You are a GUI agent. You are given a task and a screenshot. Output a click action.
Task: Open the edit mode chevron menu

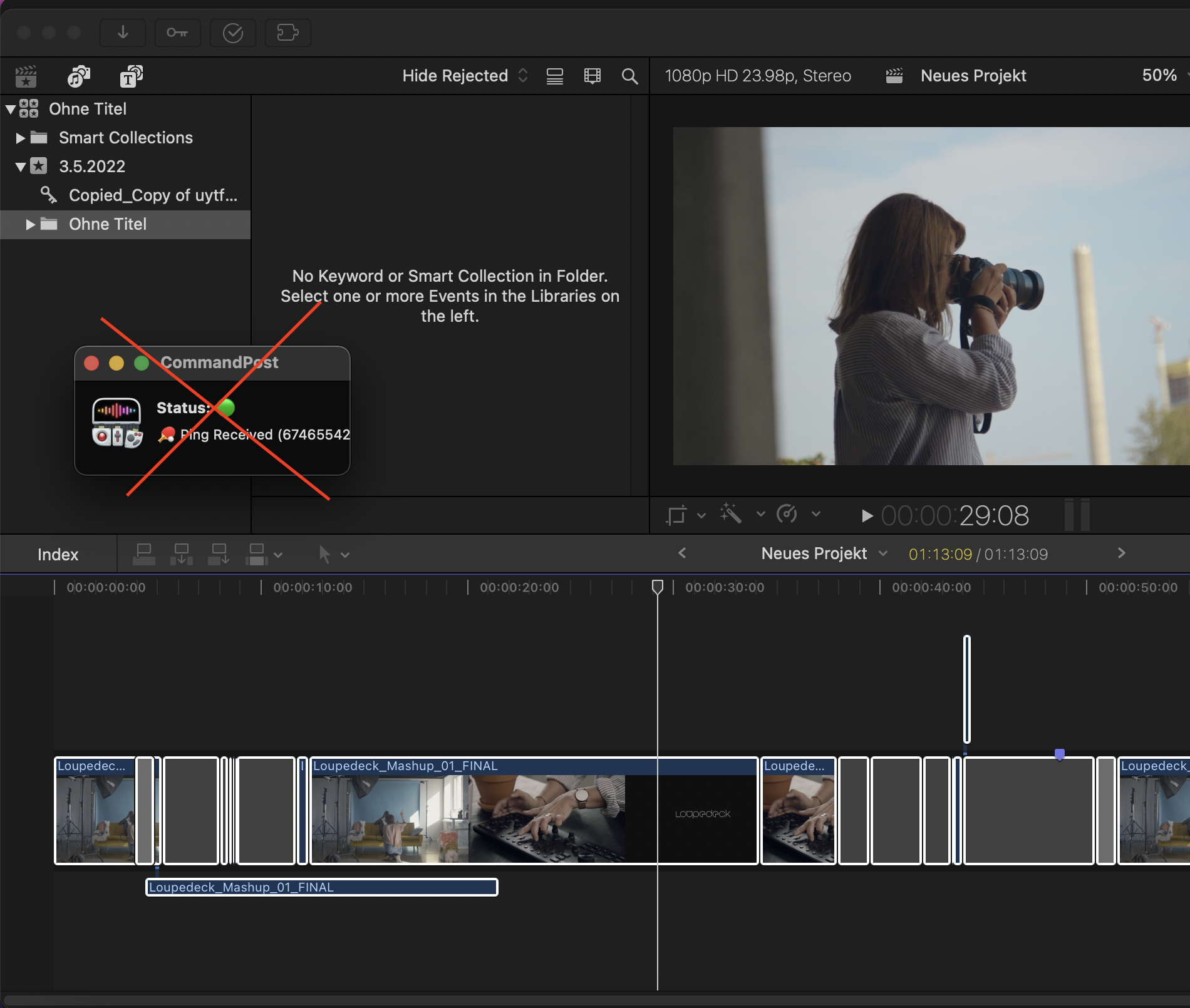(x=278, y=555)
